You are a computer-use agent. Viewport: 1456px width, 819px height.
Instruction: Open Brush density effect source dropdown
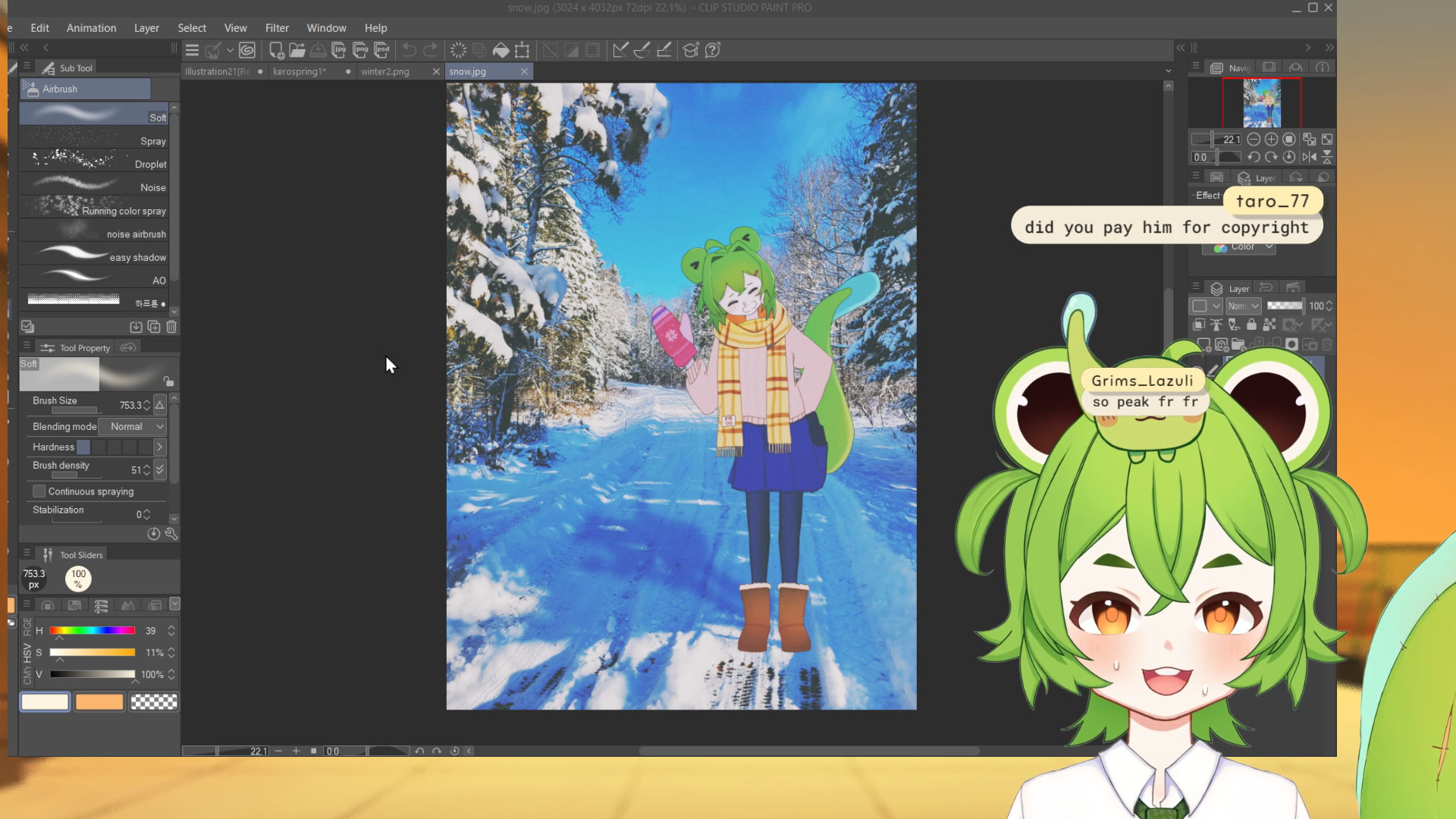pos(160,470)
